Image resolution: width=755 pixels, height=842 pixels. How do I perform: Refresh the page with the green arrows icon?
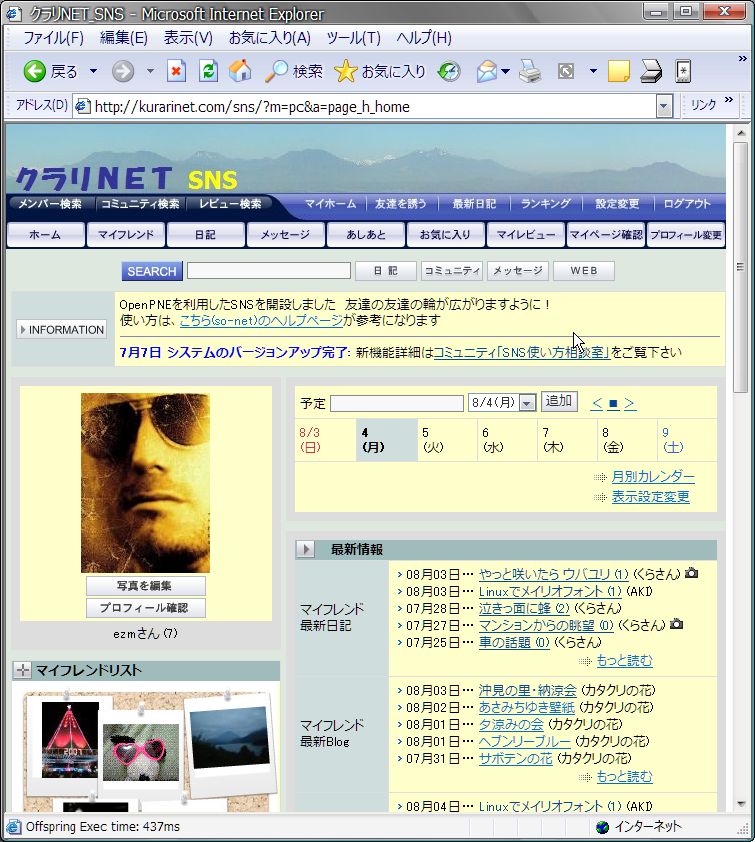pyautogui.click(x=208, y=71)
